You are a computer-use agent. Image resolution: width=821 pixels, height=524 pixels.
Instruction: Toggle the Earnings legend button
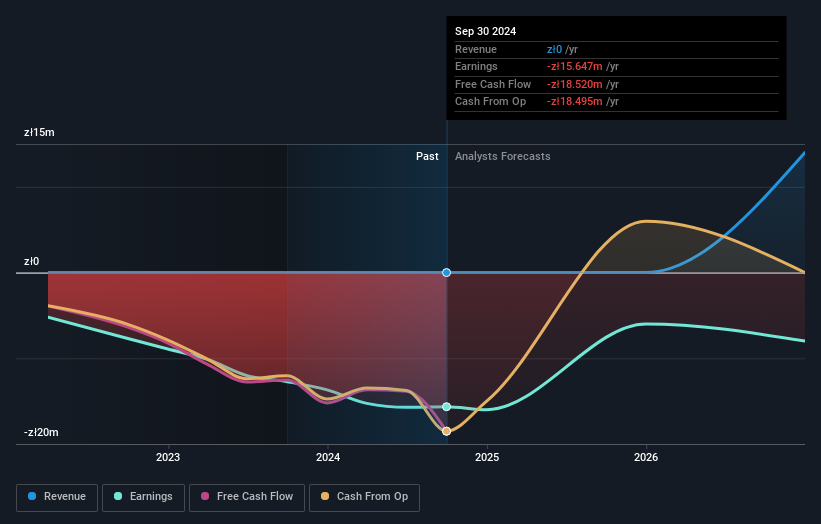[x=143, y=497]
